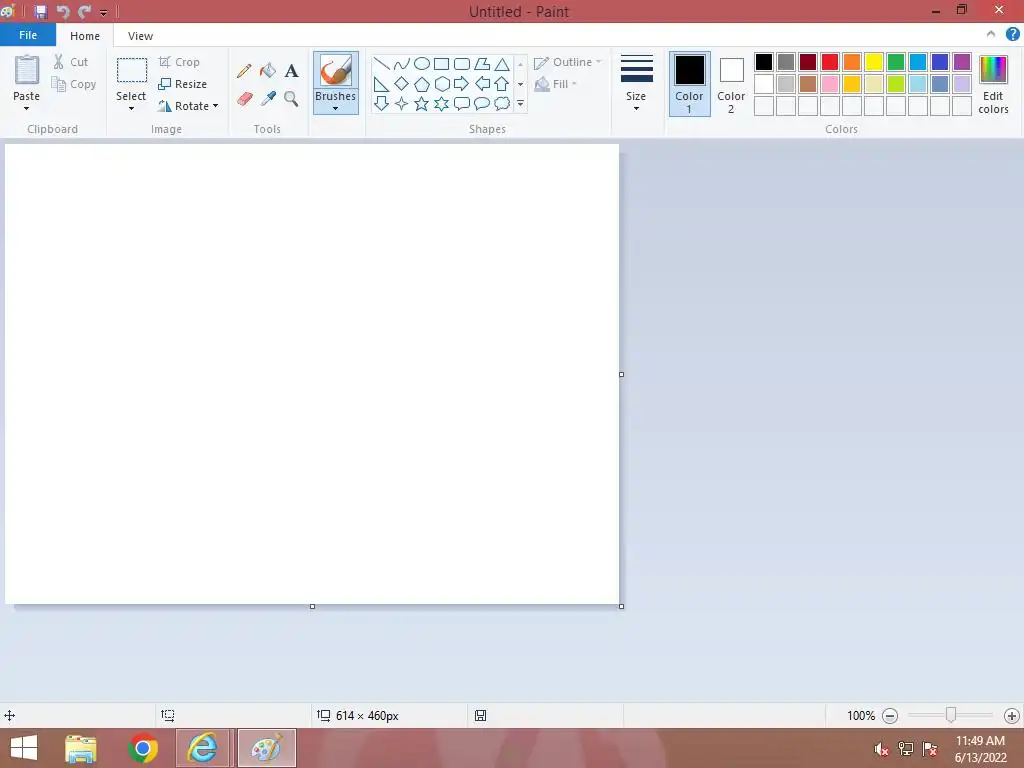Image resolution: width=1024 pixels, height=768 pixels.
Task: Switch to the View tab
Action: pyautogui.click(x=140, y=36)
